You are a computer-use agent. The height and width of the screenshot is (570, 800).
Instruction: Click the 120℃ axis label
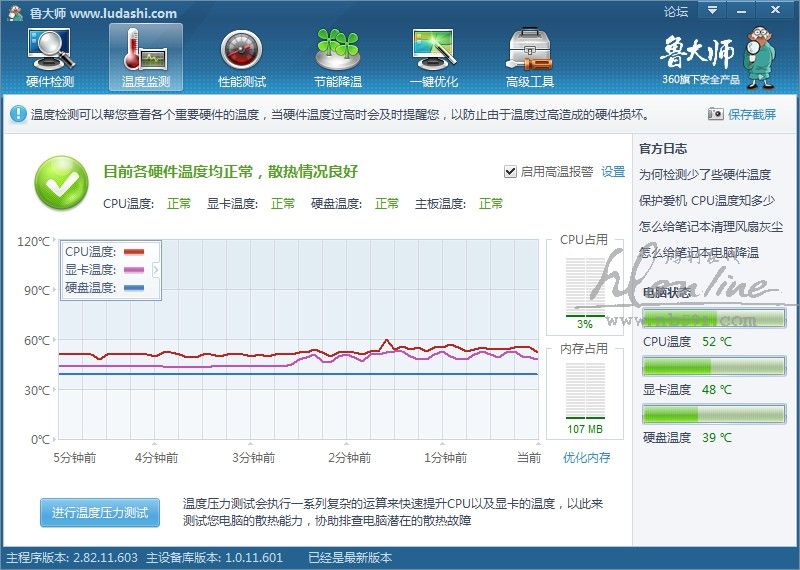[x=34, y=241]
